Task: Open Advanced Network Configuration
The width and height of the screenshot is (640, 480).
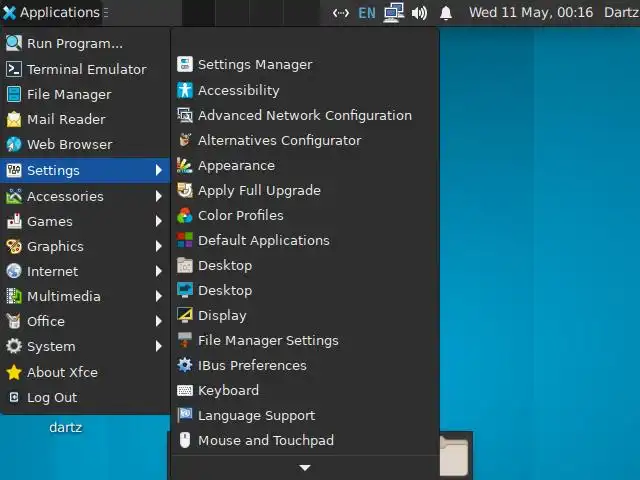Action: 305,116
